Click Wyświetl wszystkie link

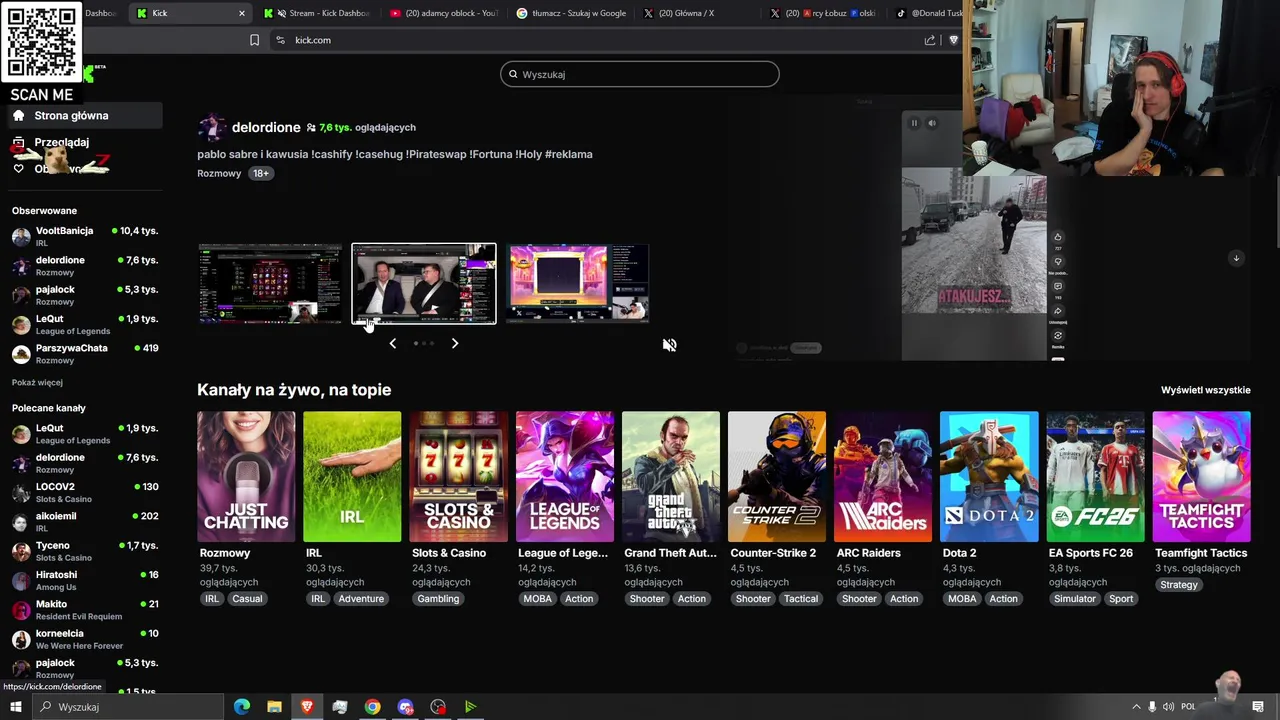(1205, 390)
